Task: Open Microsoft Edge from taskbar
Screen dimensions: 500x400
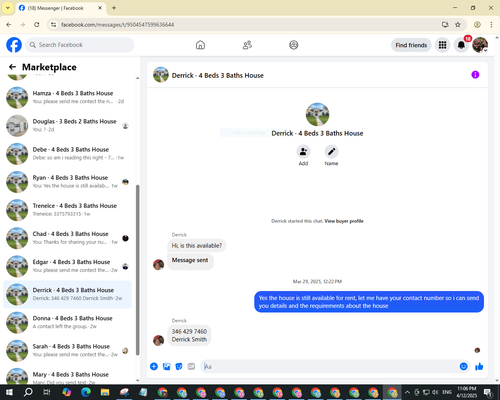Action: (86, 392)
